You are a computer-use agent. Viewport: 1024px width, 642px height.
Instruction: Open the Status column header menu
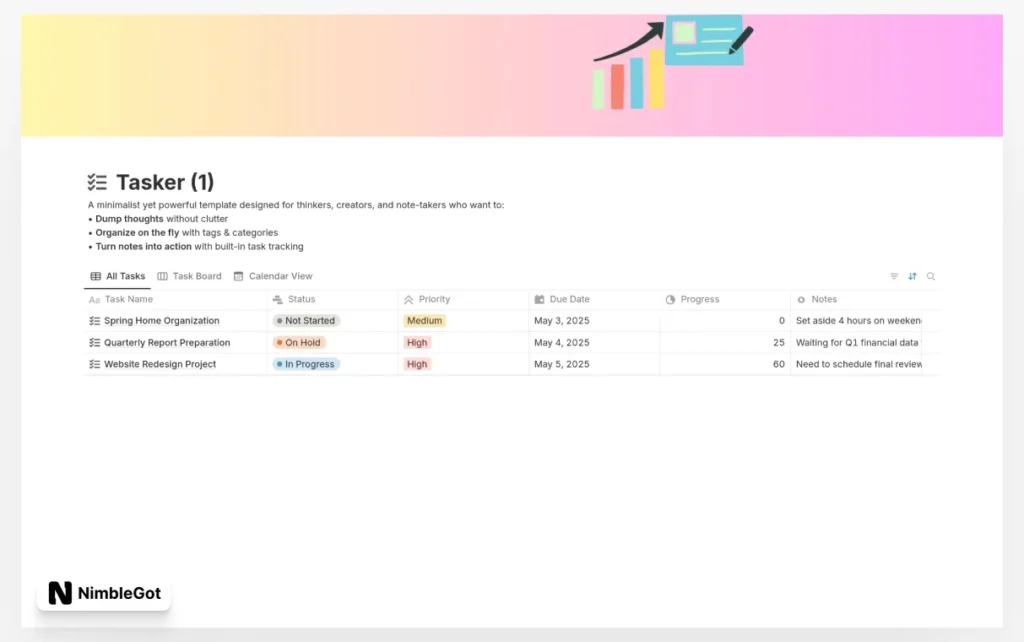pyautogui.click(x=332, y=299)
